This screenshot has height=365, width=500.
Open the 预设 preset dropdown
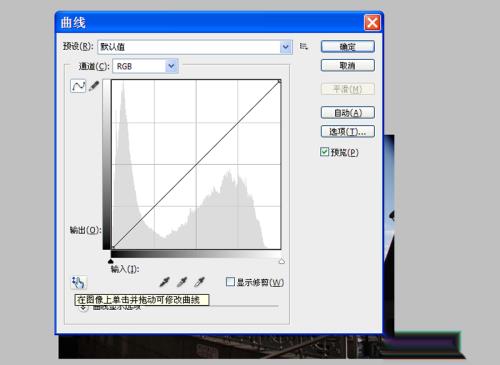click(x=195, y=47)
